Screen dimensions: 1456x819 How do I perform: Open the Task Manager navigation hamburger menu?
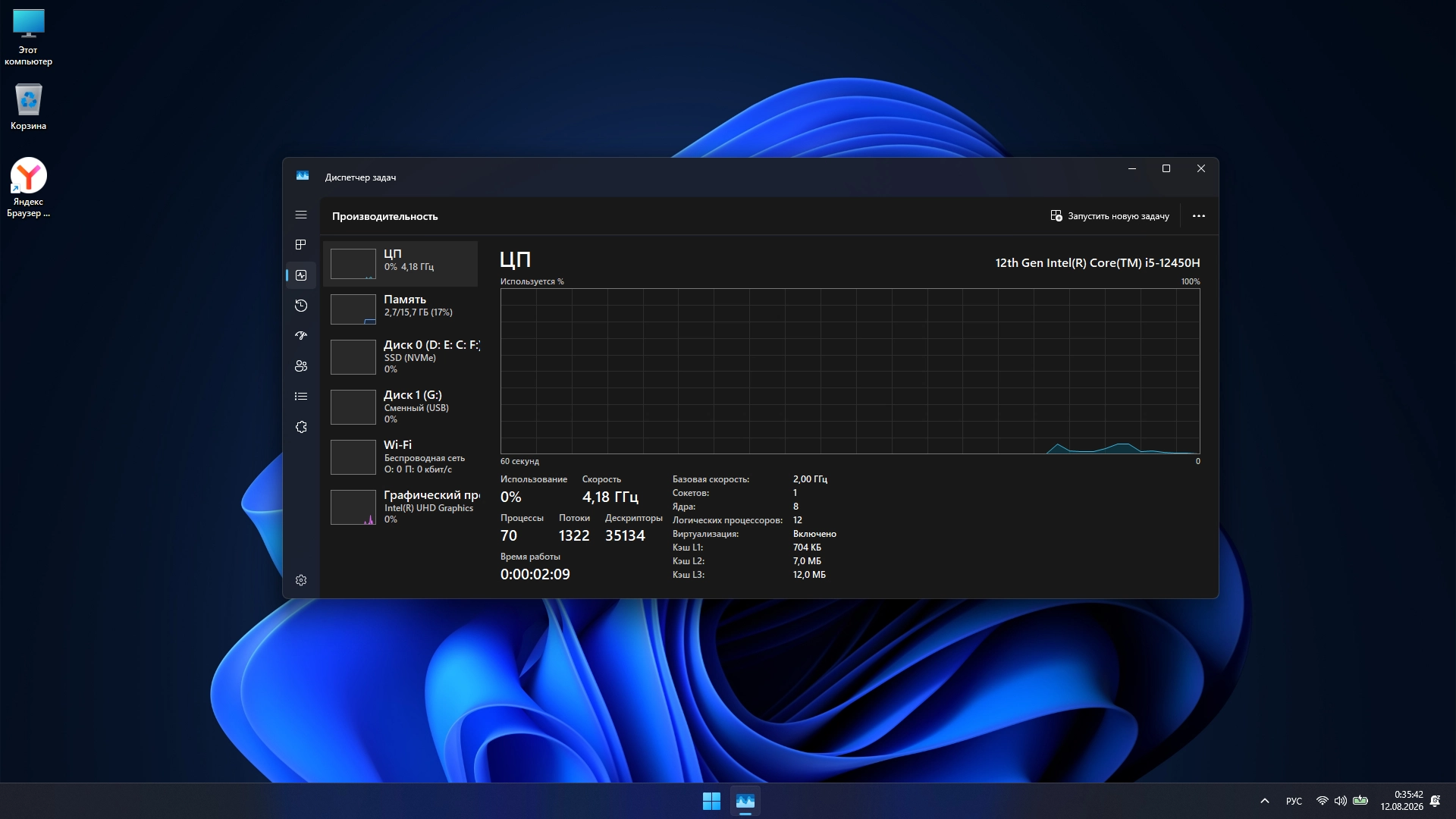(x=301, y=215)
